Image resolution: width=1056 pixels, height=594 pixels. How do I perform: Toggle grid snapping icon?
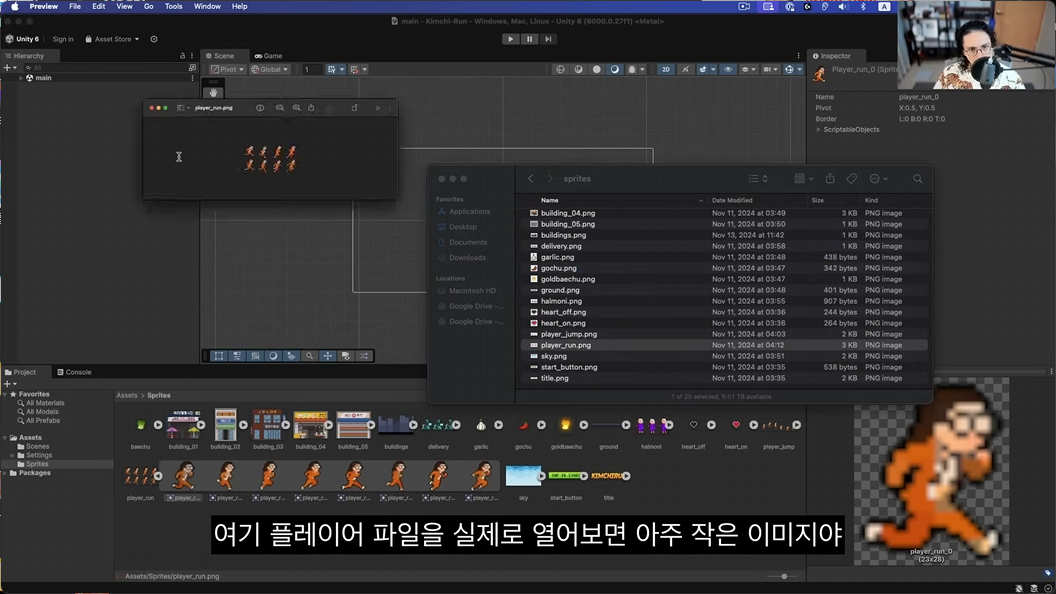[331, 69]
